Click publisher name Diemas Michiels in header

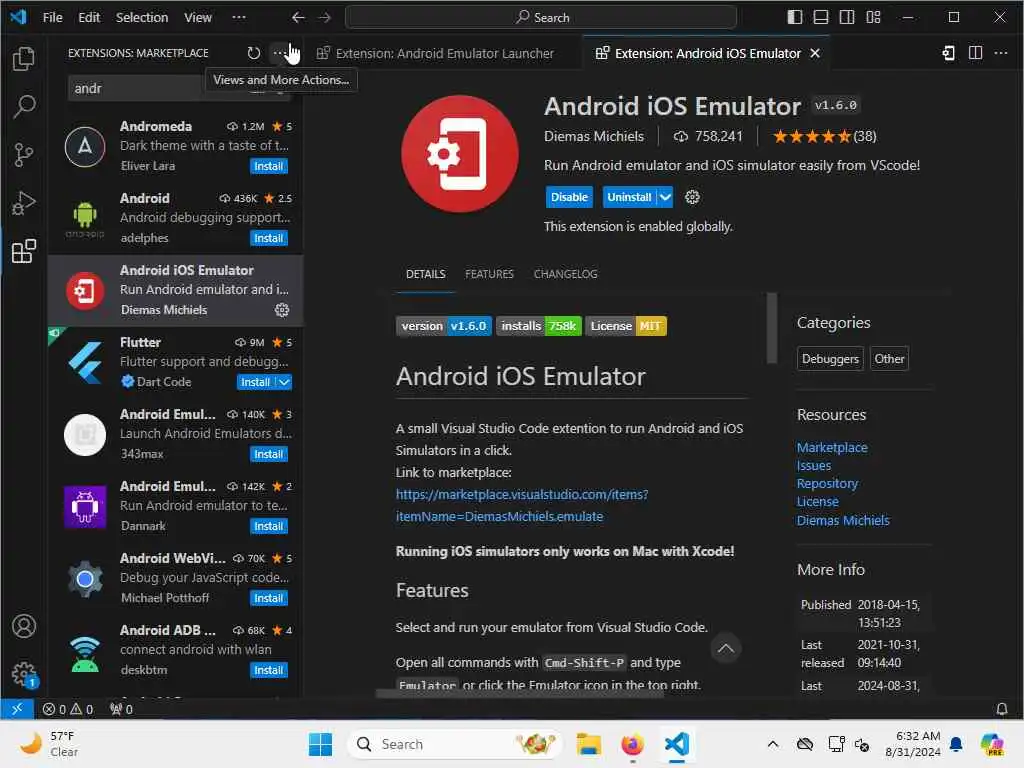tap(594, 136)
